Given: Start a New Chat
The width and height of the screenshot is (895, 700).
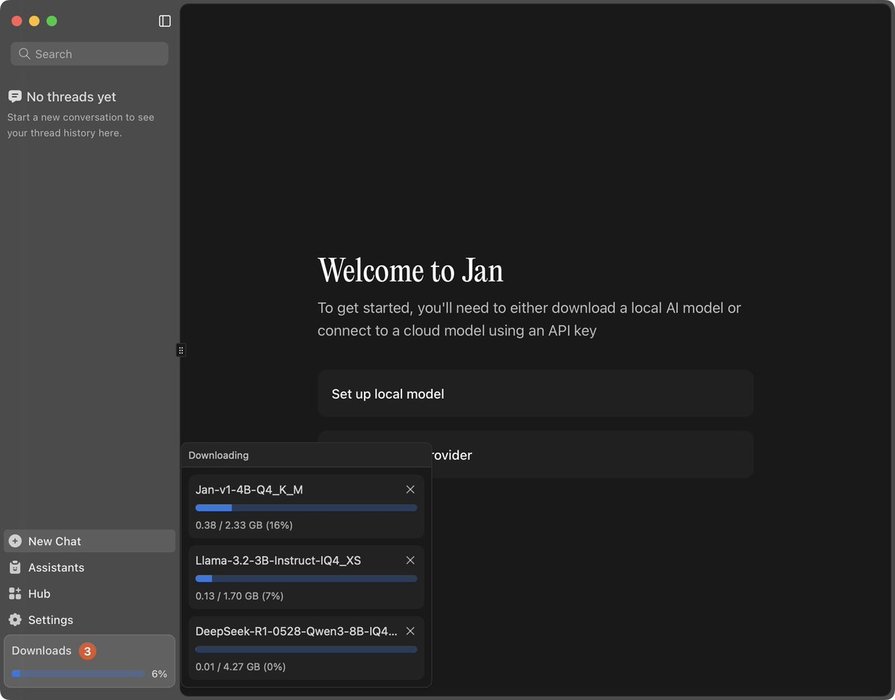Looking at the screenshot, I should point(90,541).
